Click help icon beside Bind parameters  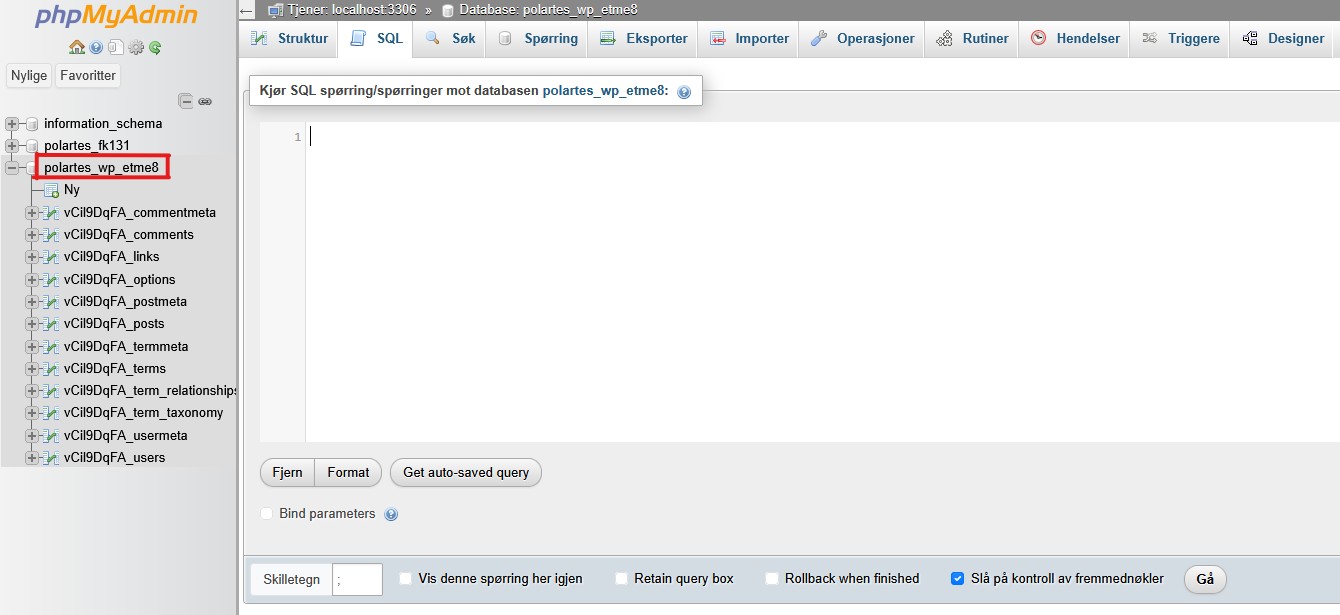(391, 514)
